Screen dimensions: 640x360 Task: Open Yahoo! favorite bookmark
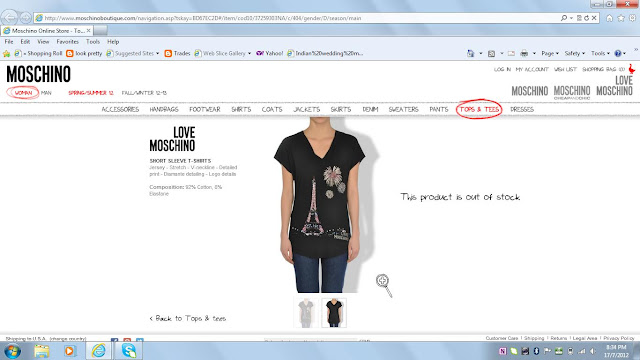coord(269,53)
